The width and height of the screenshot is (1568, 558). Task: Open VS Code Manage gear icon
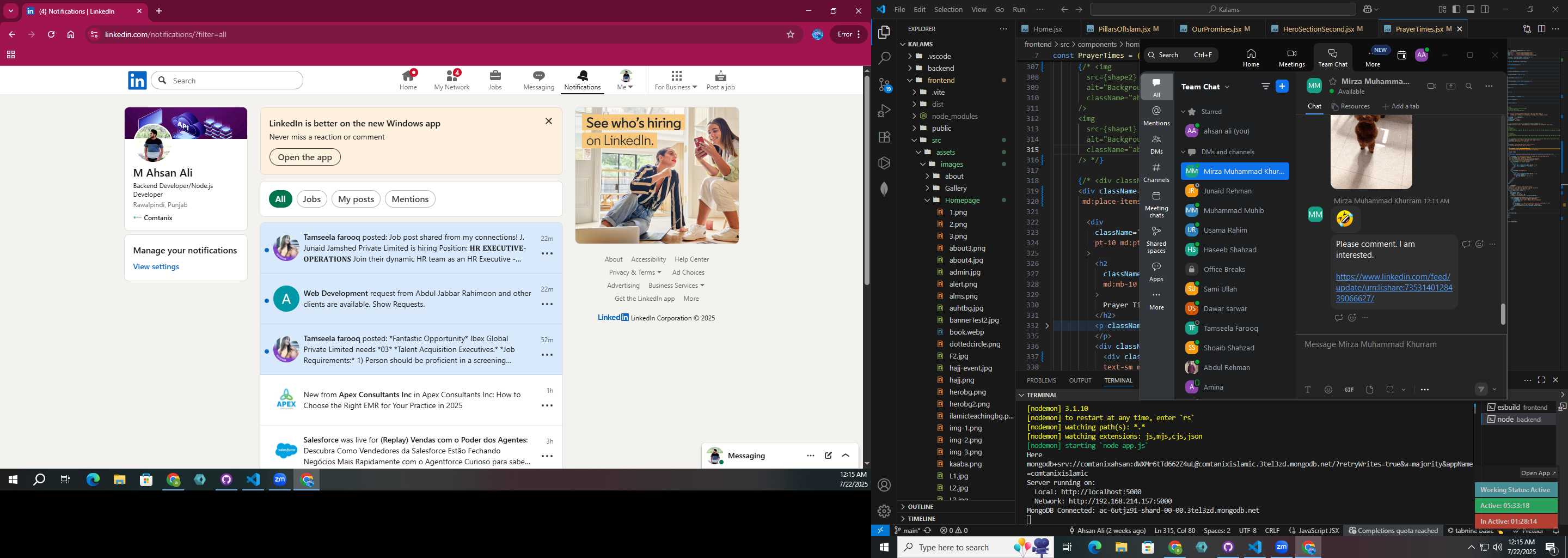pyautogui.click(x=884, y=511)
